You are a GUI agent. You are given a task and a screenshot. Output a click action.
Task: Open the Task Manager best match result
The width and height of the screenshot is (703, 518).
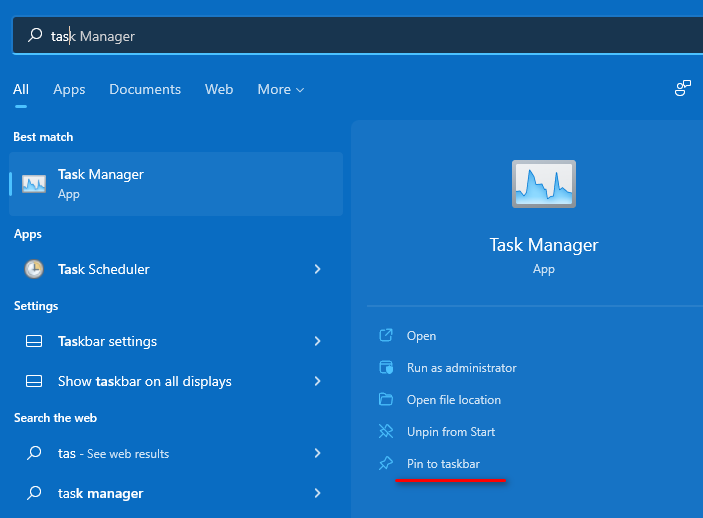pyautogui.click(x=176, y=184)
